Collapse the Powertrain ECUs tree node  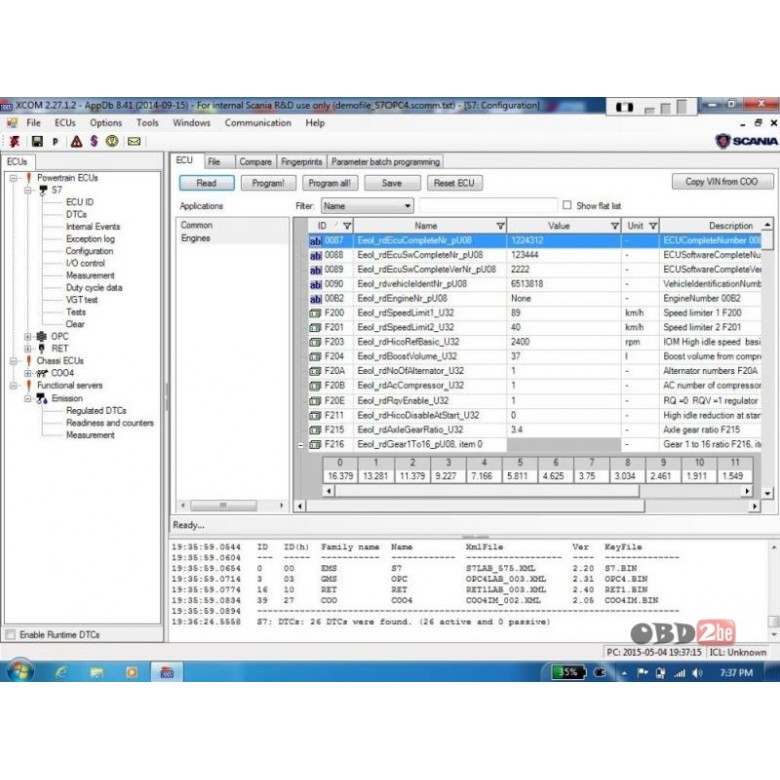point(14,178)
